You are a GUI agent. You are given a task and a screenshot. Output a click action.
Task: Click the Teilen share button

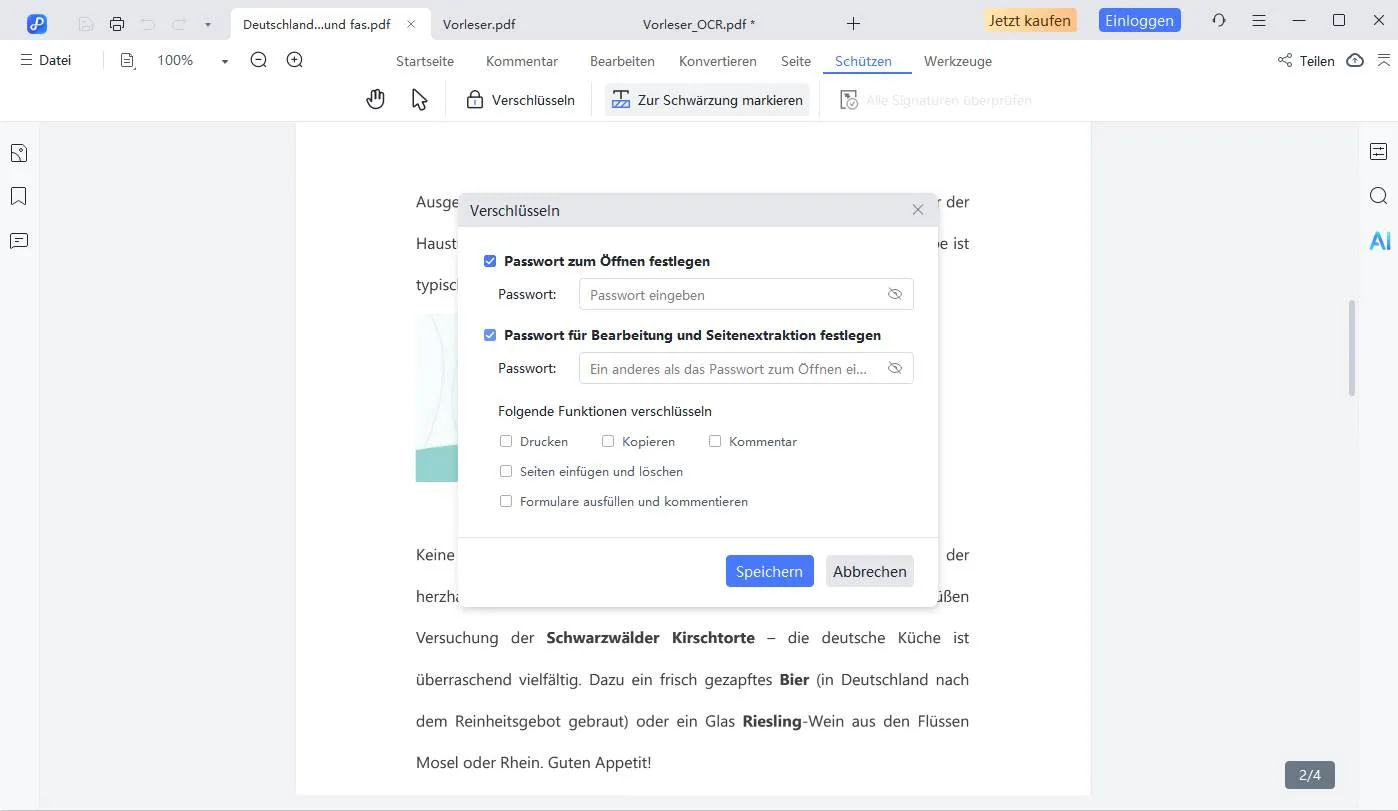click(1306, 61)
